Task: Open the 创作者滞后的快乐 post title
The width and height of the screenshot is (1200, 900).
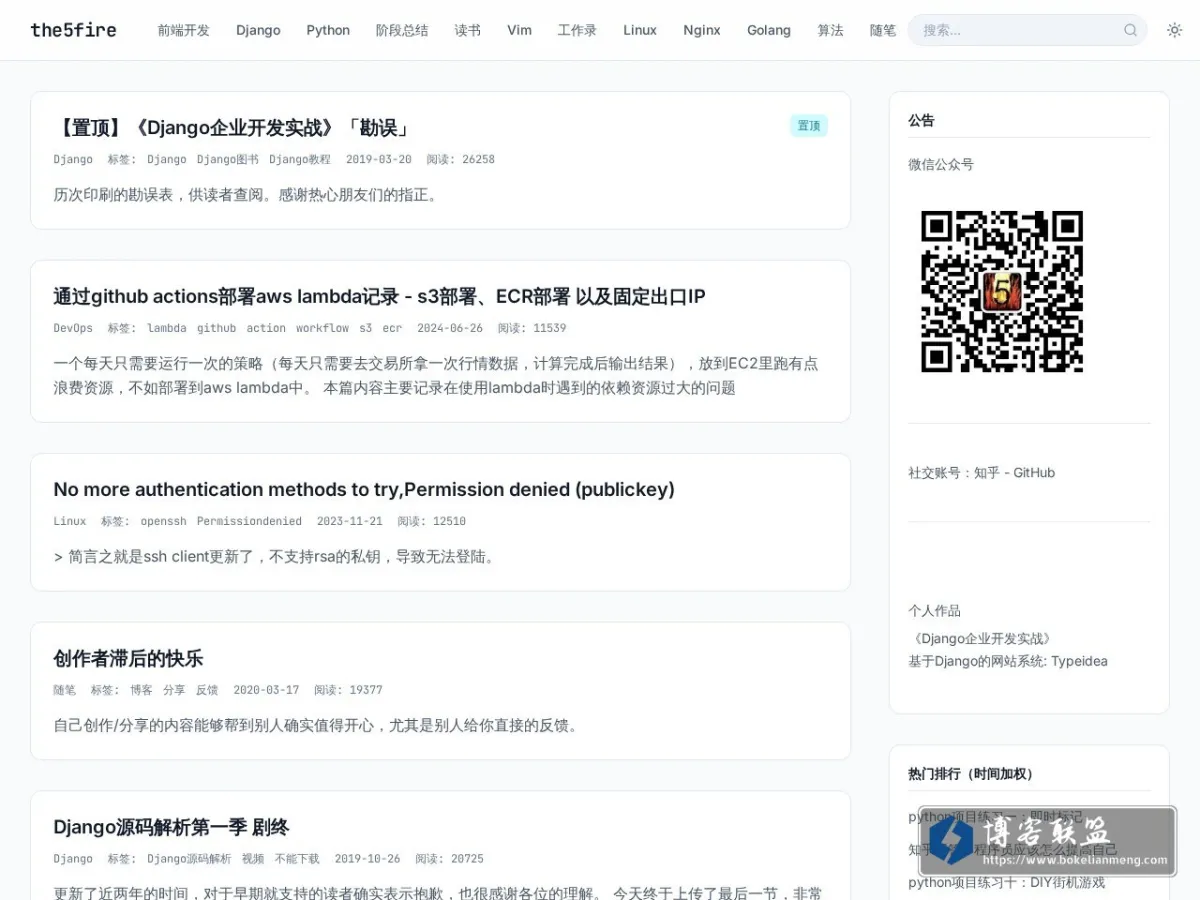Action: pyautogui.click(x=128, y=658)
